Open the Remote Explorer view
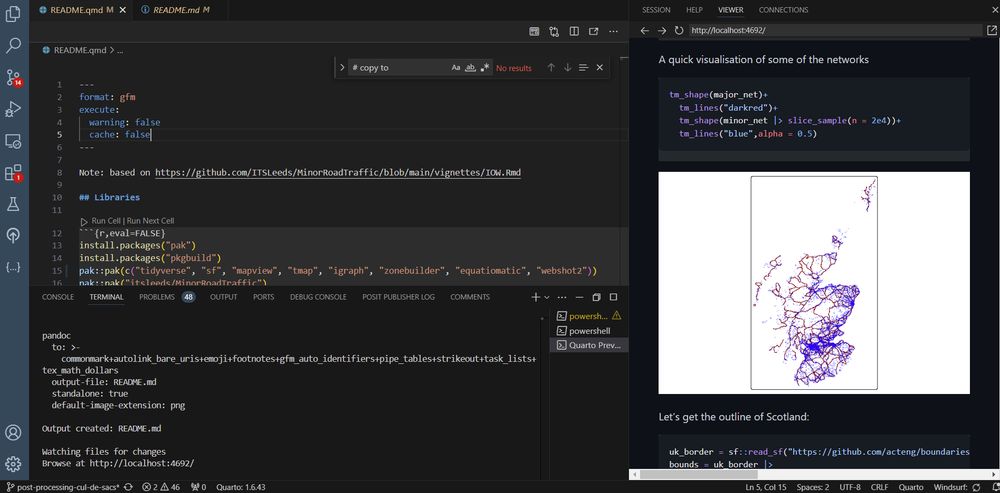Image resolution: width=1000 pixels, height=493 pixels. click(13, 141)
